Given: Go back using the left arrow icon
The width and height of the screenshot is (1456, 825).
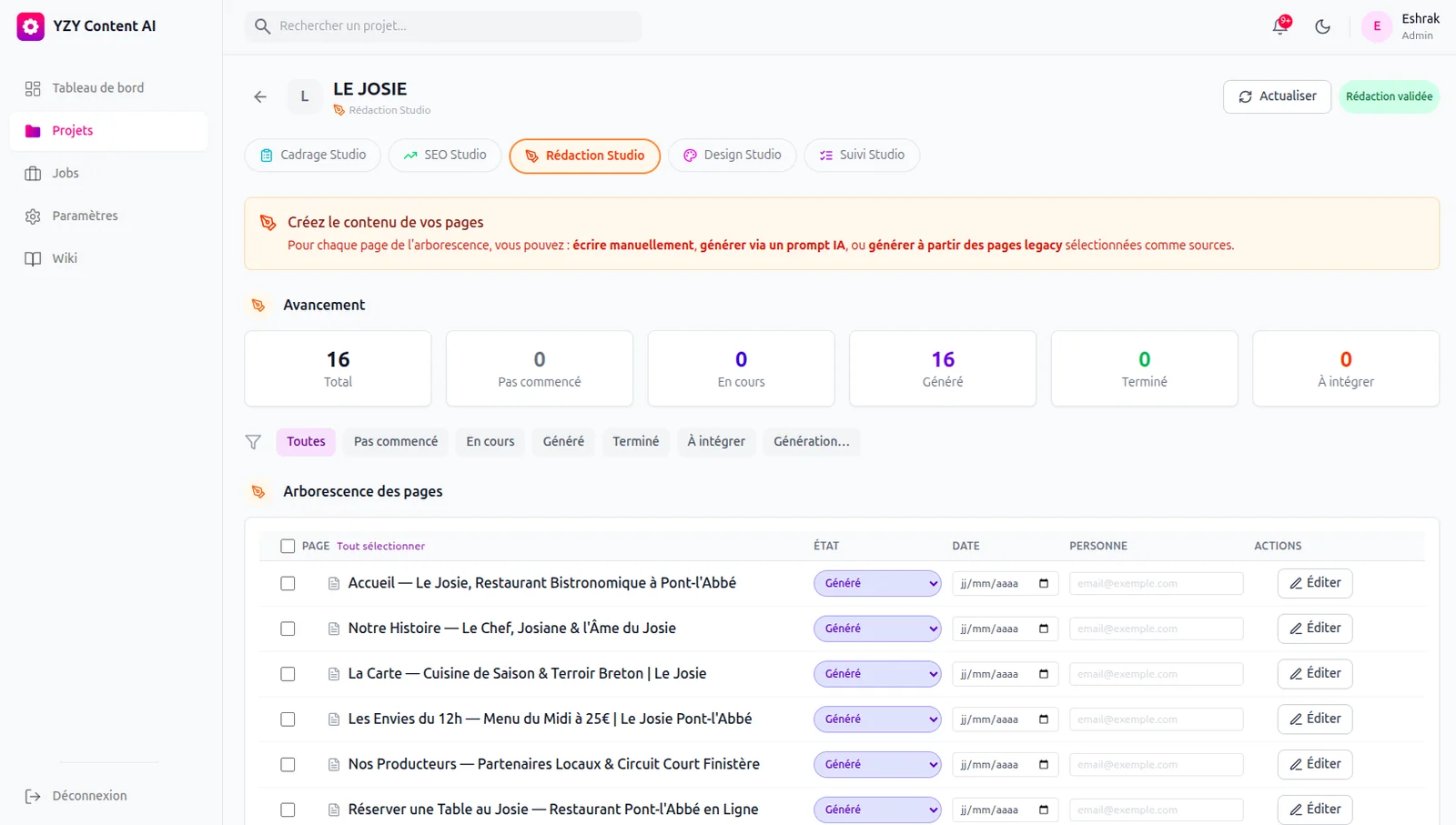Looking at the screenshot, I should (x=260, y=96).
